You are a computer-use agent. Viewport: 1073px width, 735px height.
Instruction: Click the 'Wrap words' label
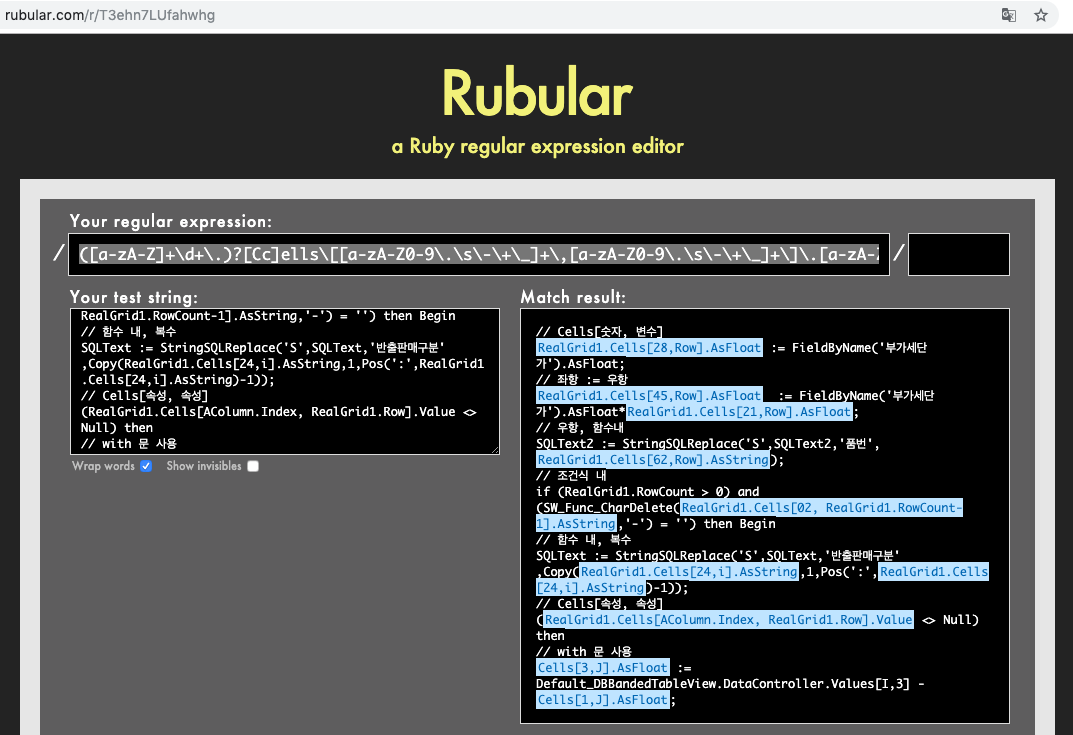[103, 466]
